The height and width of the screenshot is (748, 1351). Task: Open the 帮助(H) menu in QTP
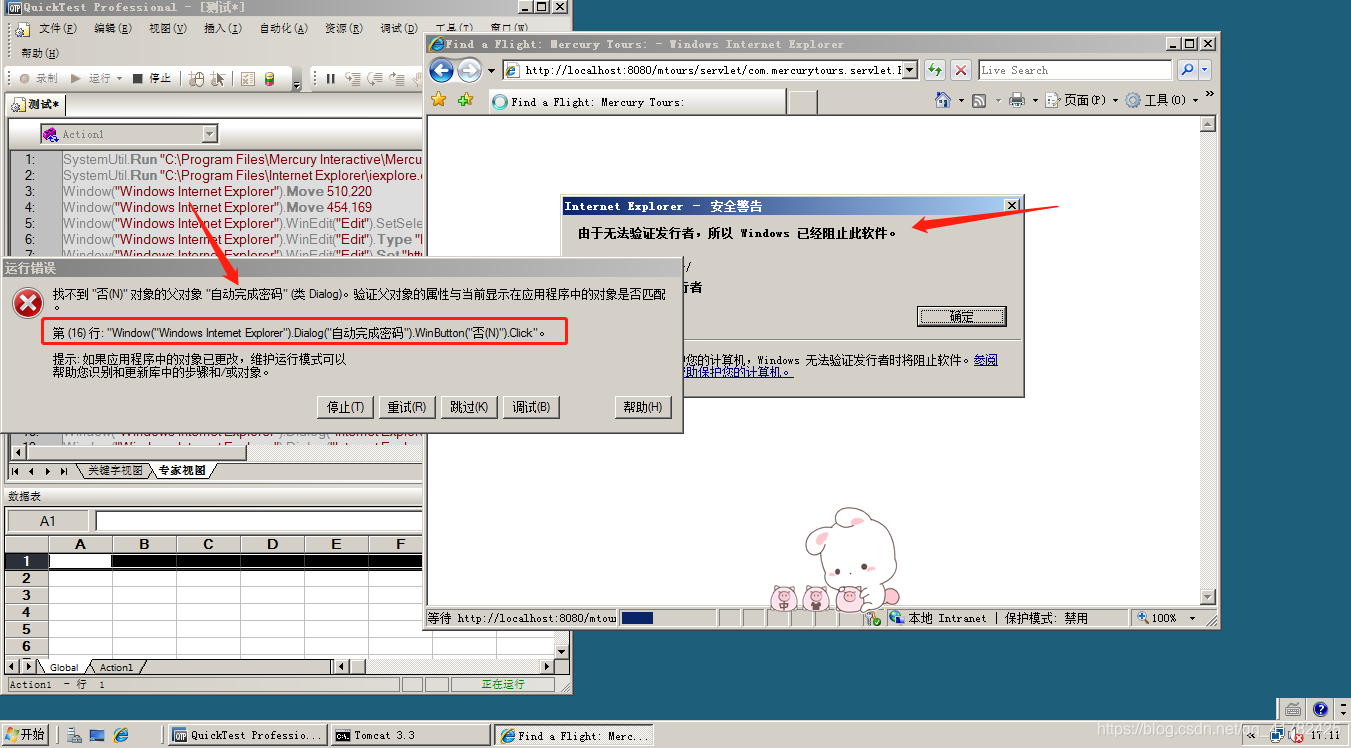coord(39,53)
